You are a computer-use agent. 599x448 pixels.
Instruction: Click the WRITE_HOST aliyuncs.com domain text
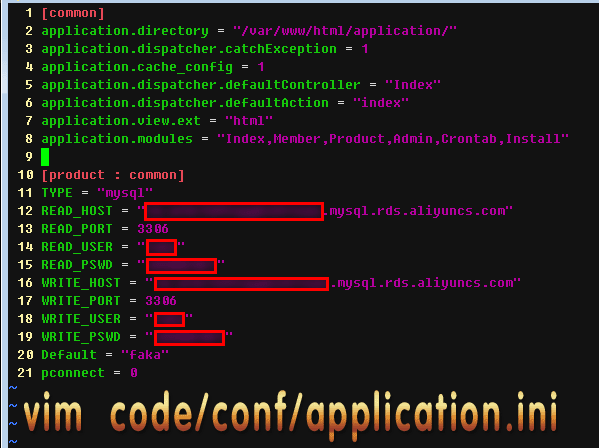(425, 283)
